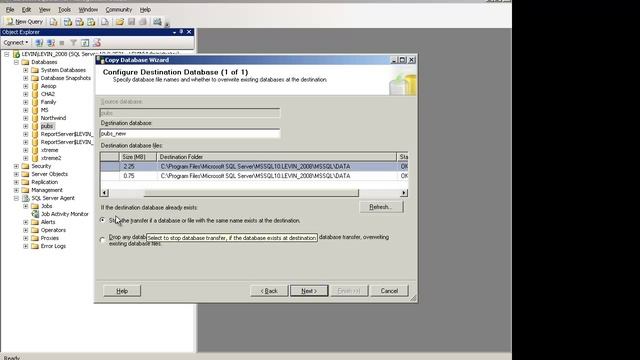Open the Help menu

tap(145, 9)
